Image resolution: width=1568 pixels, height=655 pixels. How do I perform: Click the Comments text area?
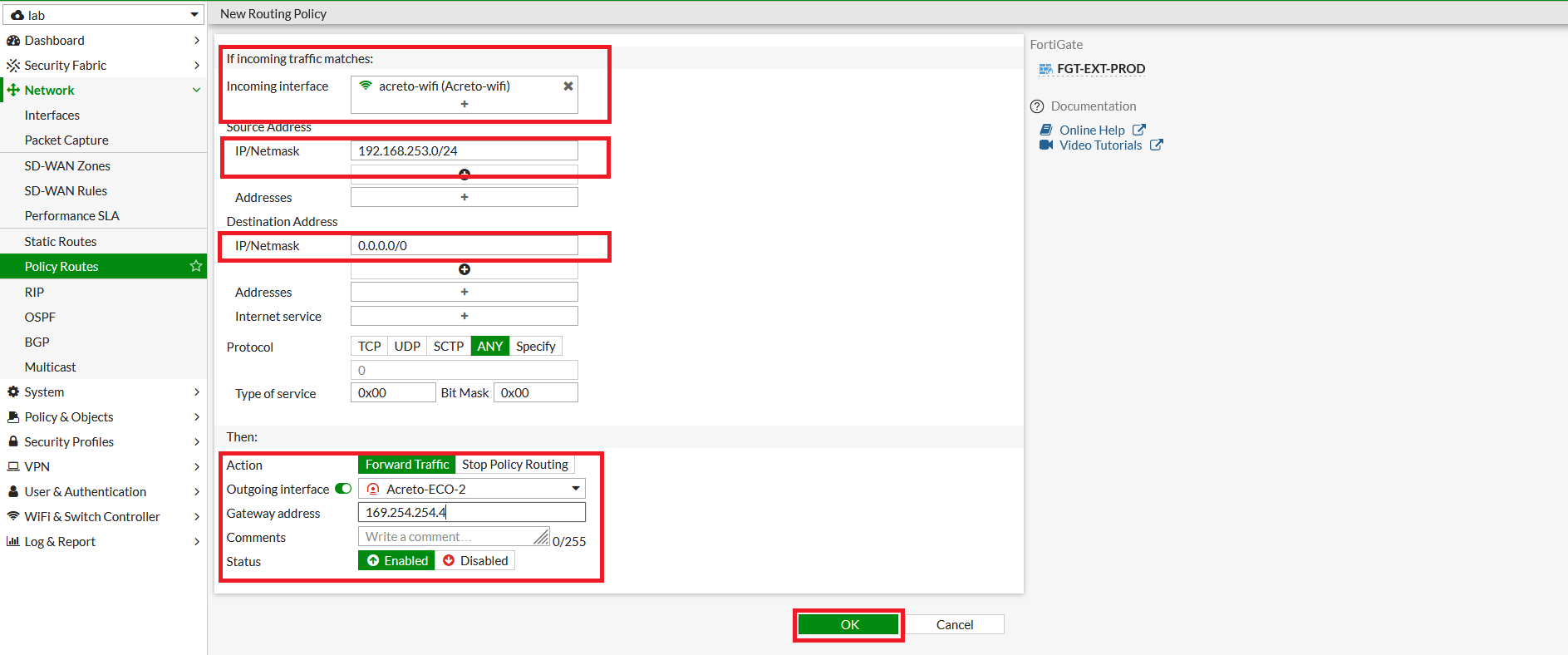(454, 537)
